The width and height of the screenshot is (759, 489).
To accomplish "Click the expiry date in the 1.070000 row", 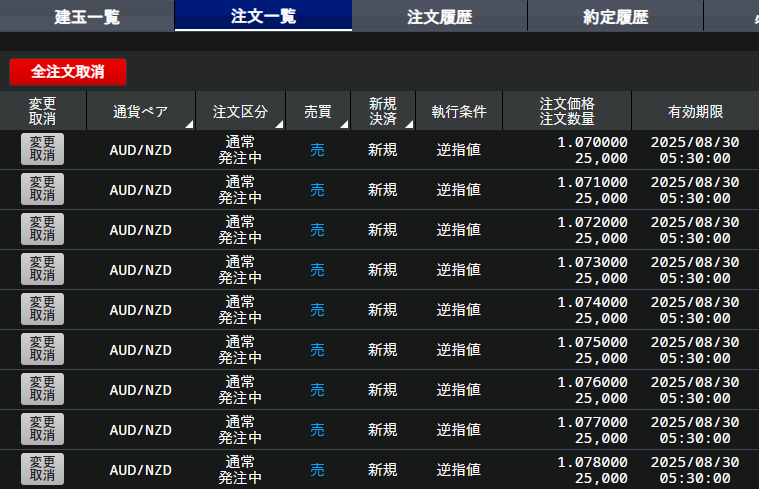I will [x=695, y=150].
